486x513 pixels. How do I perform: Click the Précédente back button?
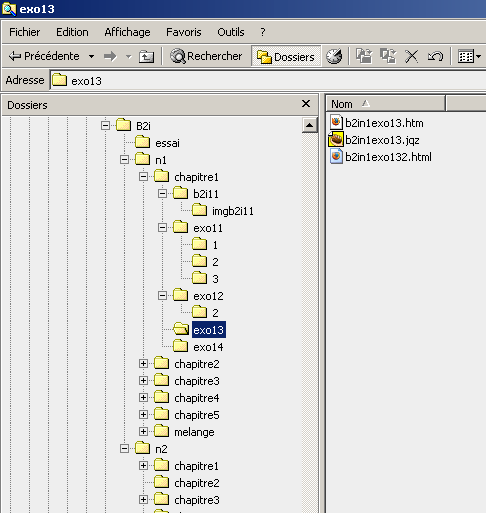44,56
